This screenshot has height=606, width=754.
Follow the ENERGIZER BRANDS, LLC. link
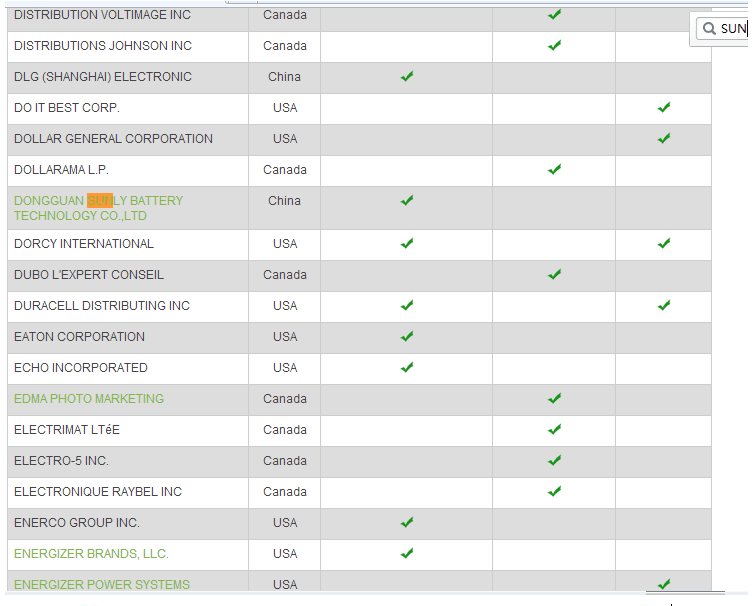coord(91,554)
